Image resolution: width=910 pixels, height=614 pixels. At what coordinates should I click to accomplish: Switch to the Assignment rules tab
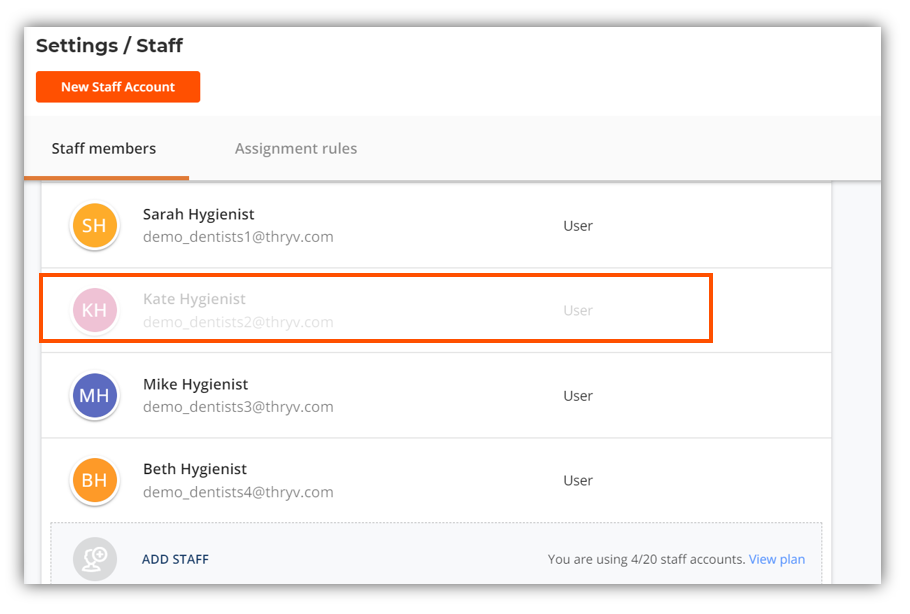[296, 149]
